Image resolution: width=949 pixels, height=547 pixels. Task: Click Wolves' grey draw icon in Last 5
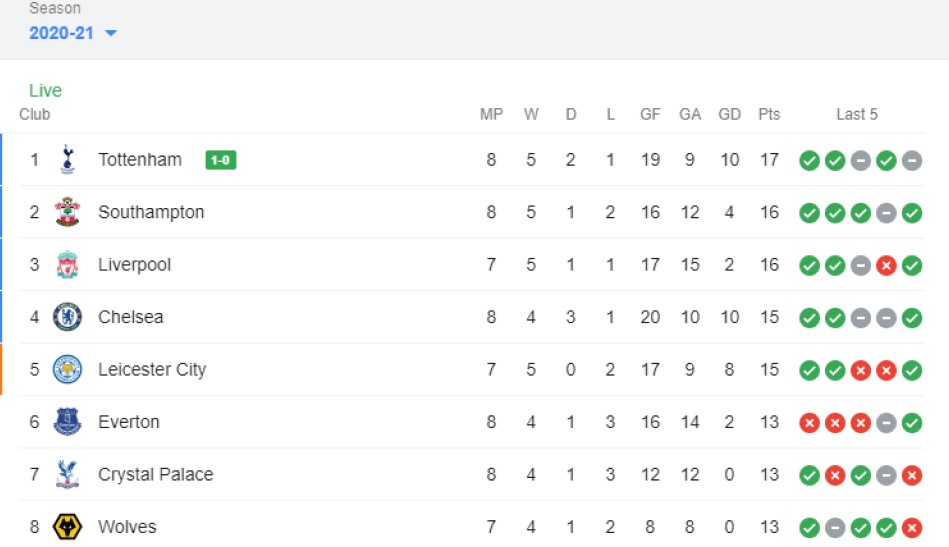[x=835, y=528]
